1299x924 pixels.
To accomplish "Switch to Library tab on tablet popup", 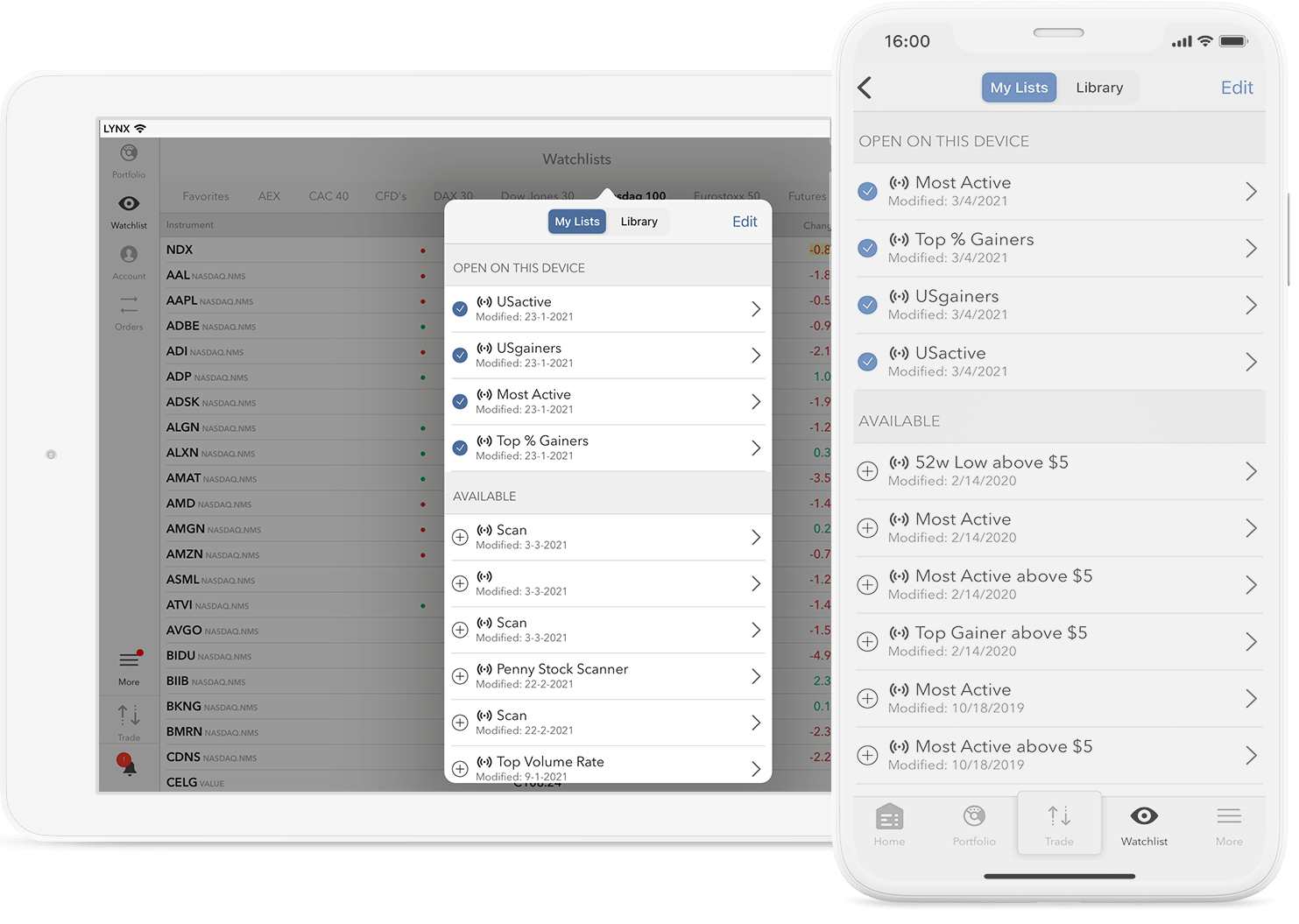I will (639, 222).
